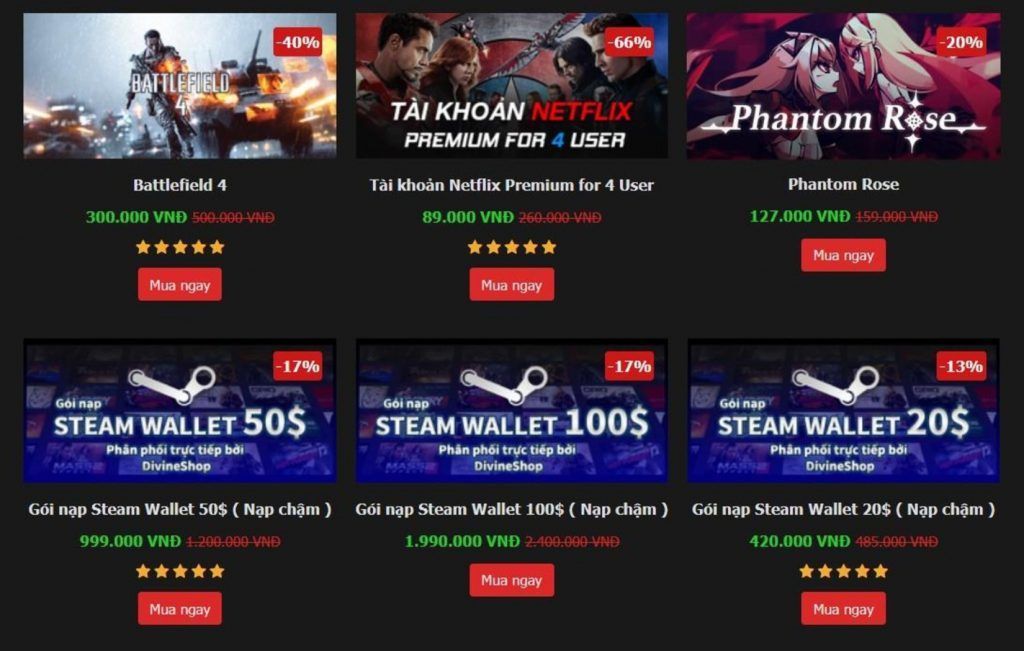
Task: Click Mua ngay for Steam Wallet 50$
Action: click(180, 609)
